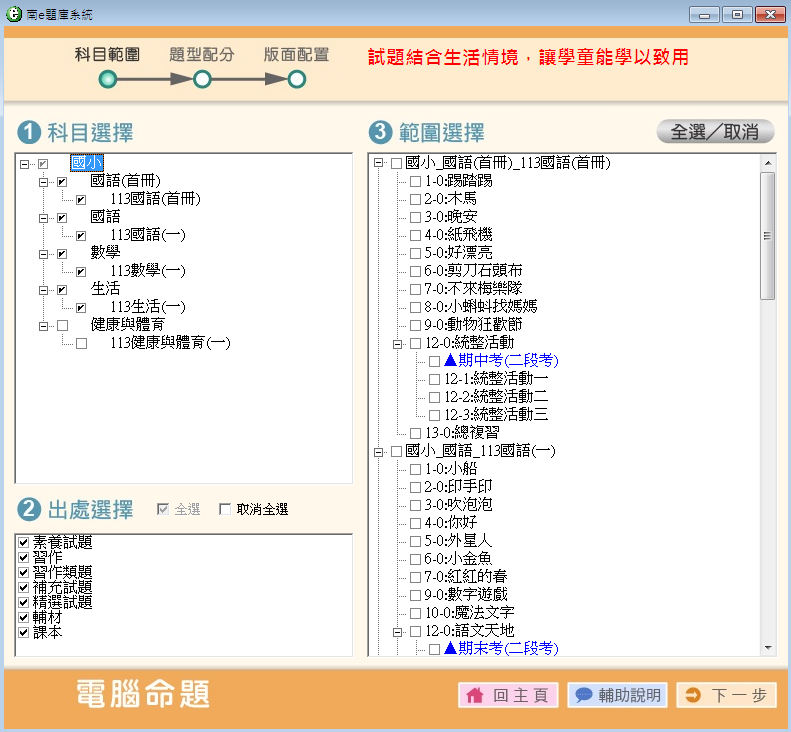Check the 4-0:紙飛機 lesson checkbox
The width and height of the screenshot is (791, 732).
(x=416, y=235)
